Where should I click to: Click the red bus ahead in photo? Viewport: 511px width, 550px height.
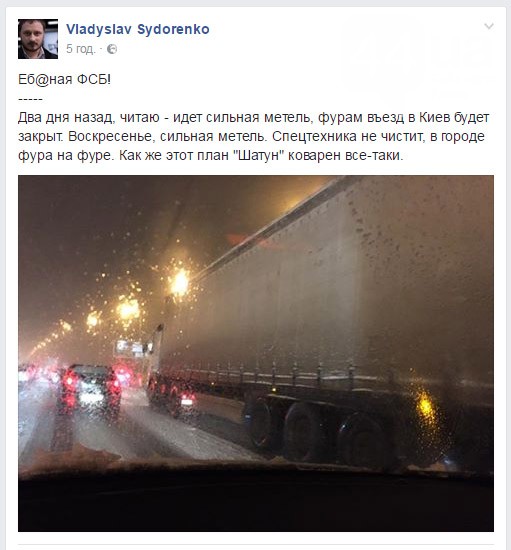click(x=129, y=361)
